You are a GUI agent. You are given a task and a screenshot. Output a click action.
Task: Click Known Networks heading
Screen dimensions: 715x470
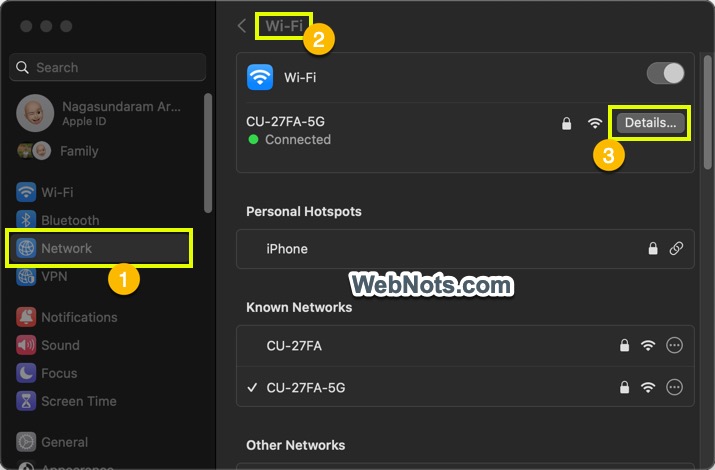(299, 307)
